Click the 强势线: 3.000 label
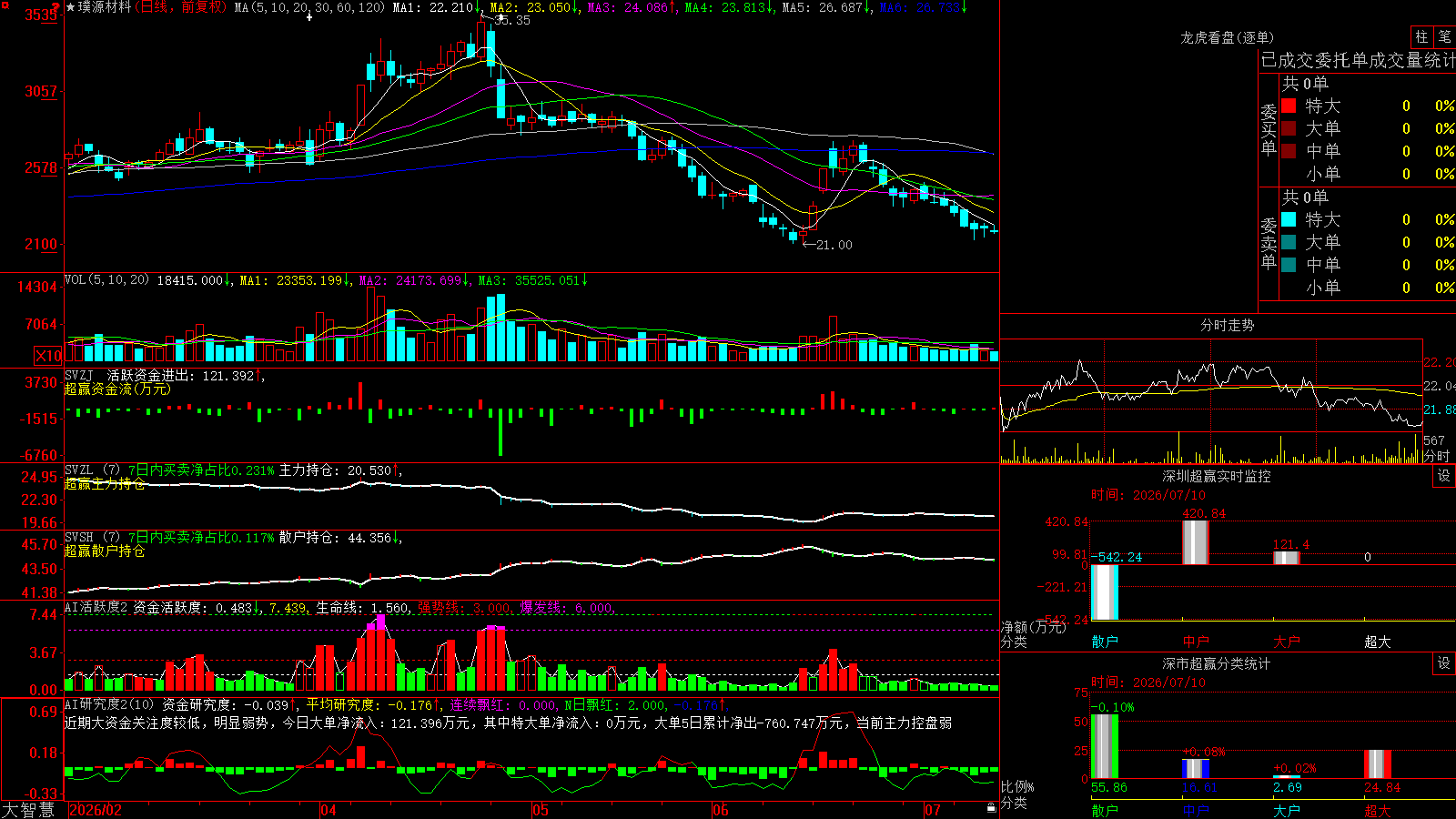 coord(465,608)
